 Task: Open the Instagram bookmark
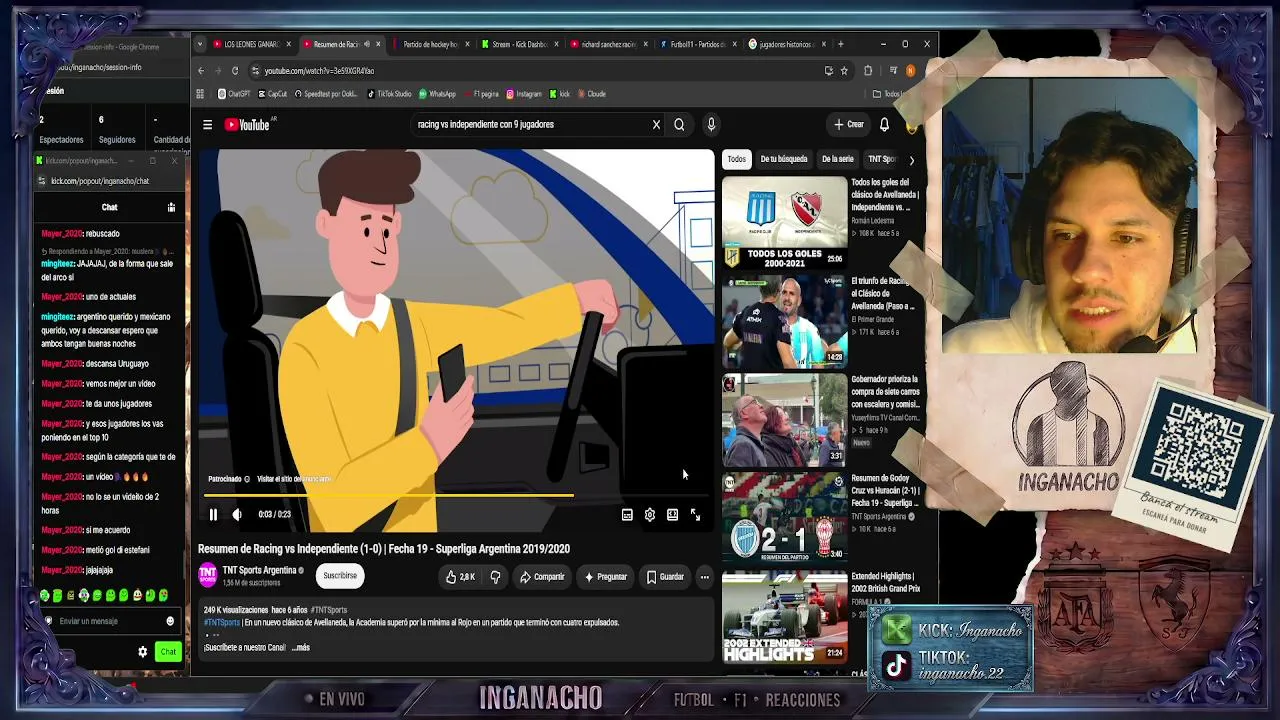[524, 94]
